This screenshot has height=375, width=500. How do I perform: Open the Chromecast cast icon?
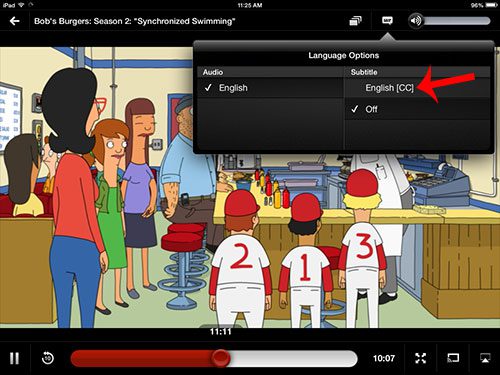[x=453, y=358]
